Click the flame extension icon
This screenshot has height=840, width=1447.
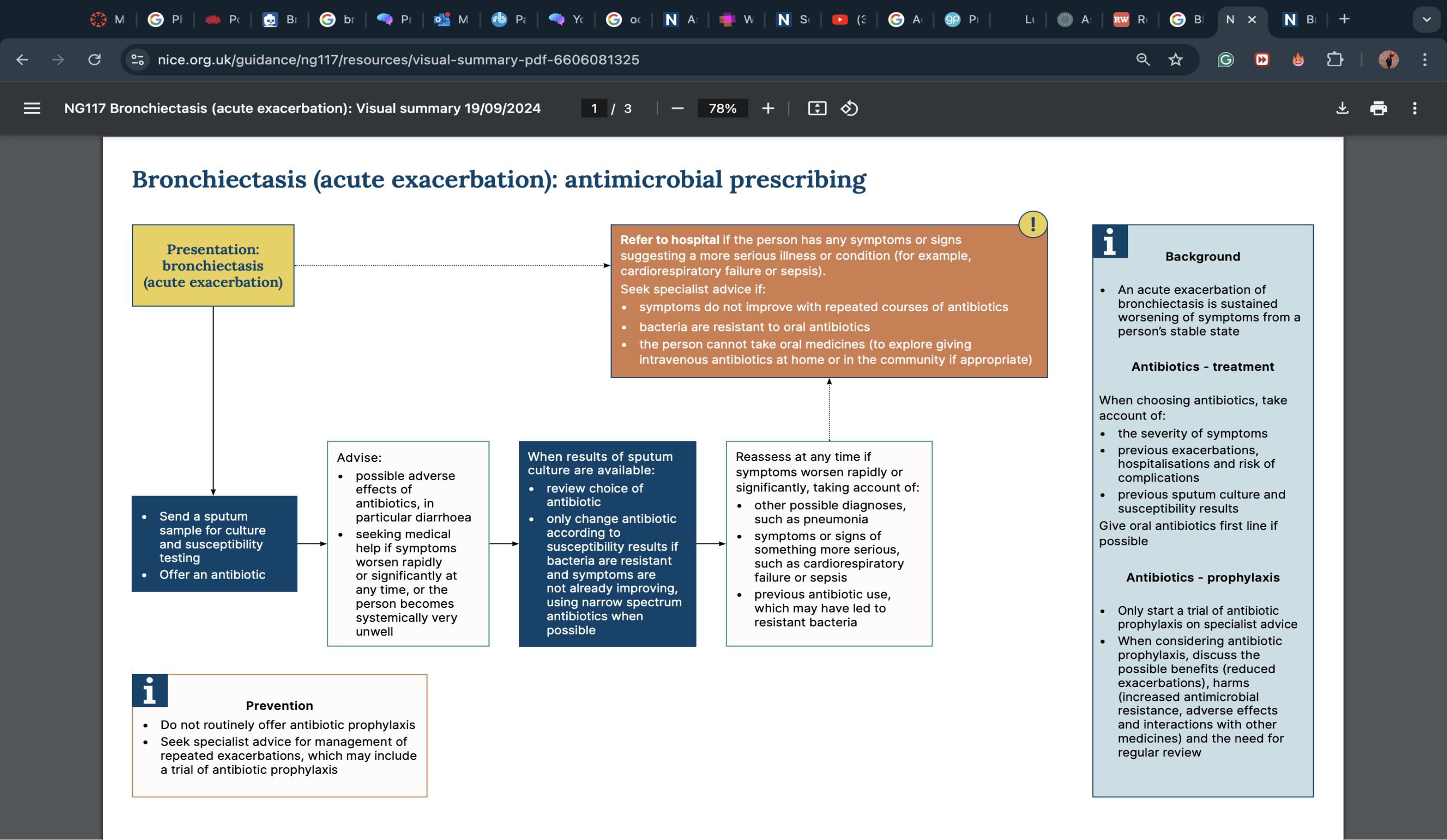[1298, 60]
